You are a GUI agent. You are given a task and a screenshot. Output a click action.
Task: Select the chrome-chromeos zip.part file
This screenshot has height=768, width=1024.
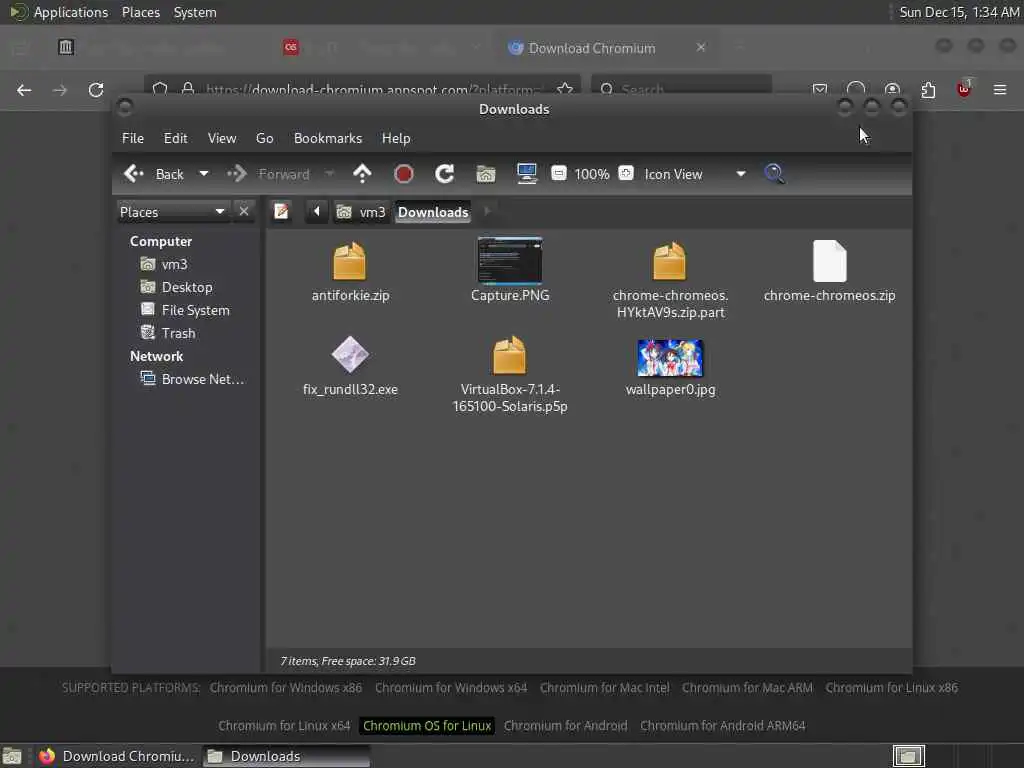pos(670,280)
